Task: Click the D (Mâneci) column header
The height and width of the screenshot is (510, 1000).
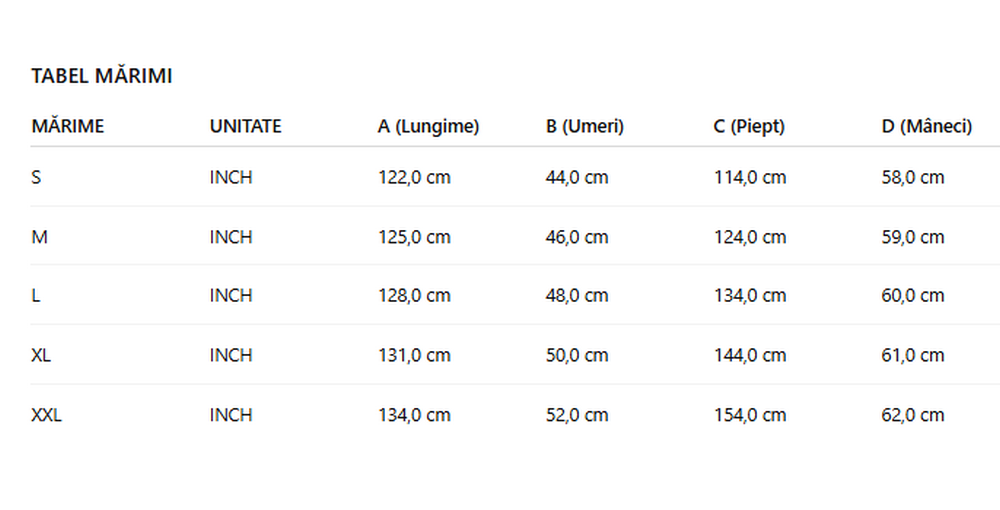Action: tap(927, 126)
